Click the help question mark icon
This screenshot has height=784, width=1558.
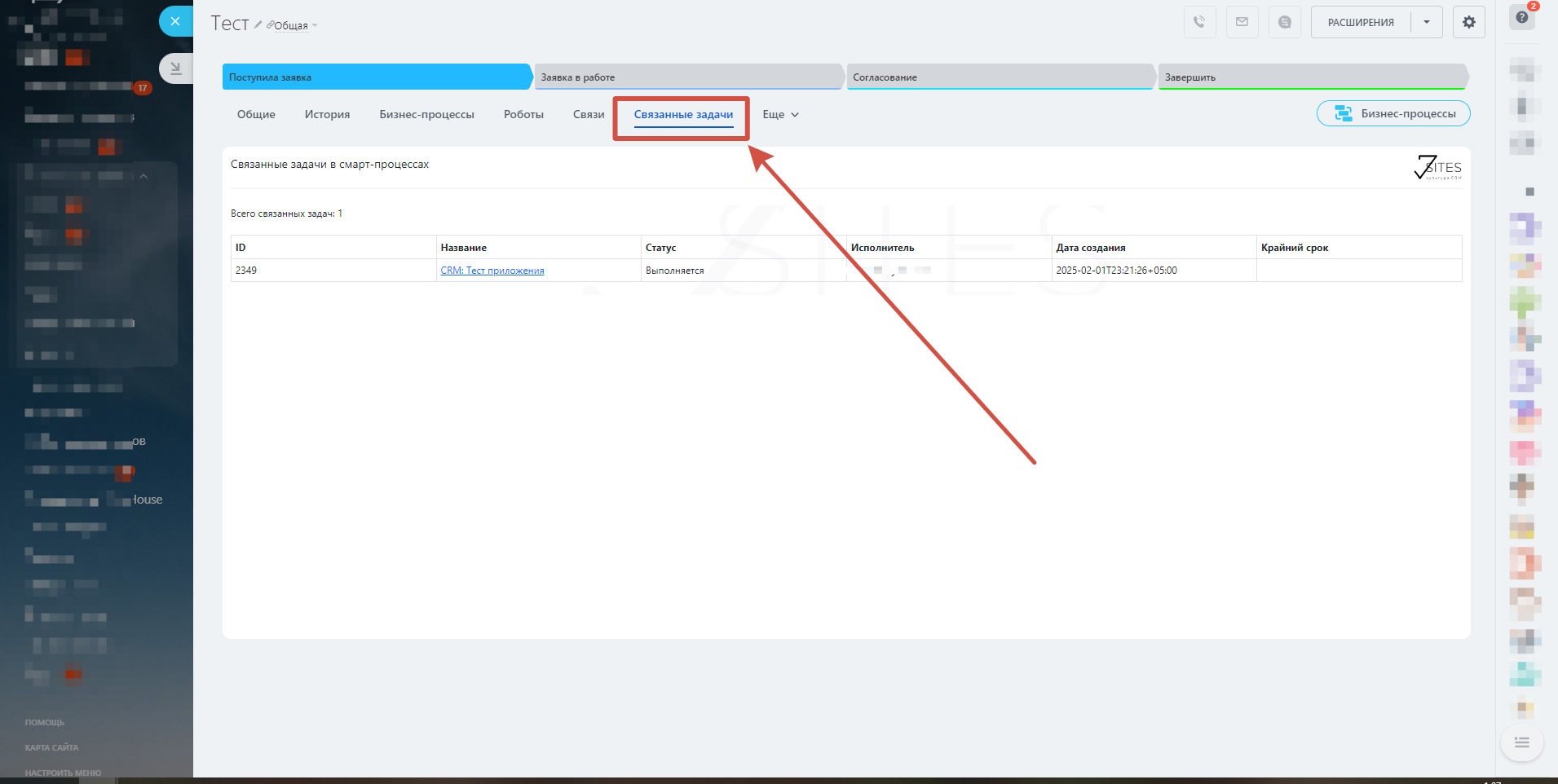pyautogui.click(x=1521, y=17)
